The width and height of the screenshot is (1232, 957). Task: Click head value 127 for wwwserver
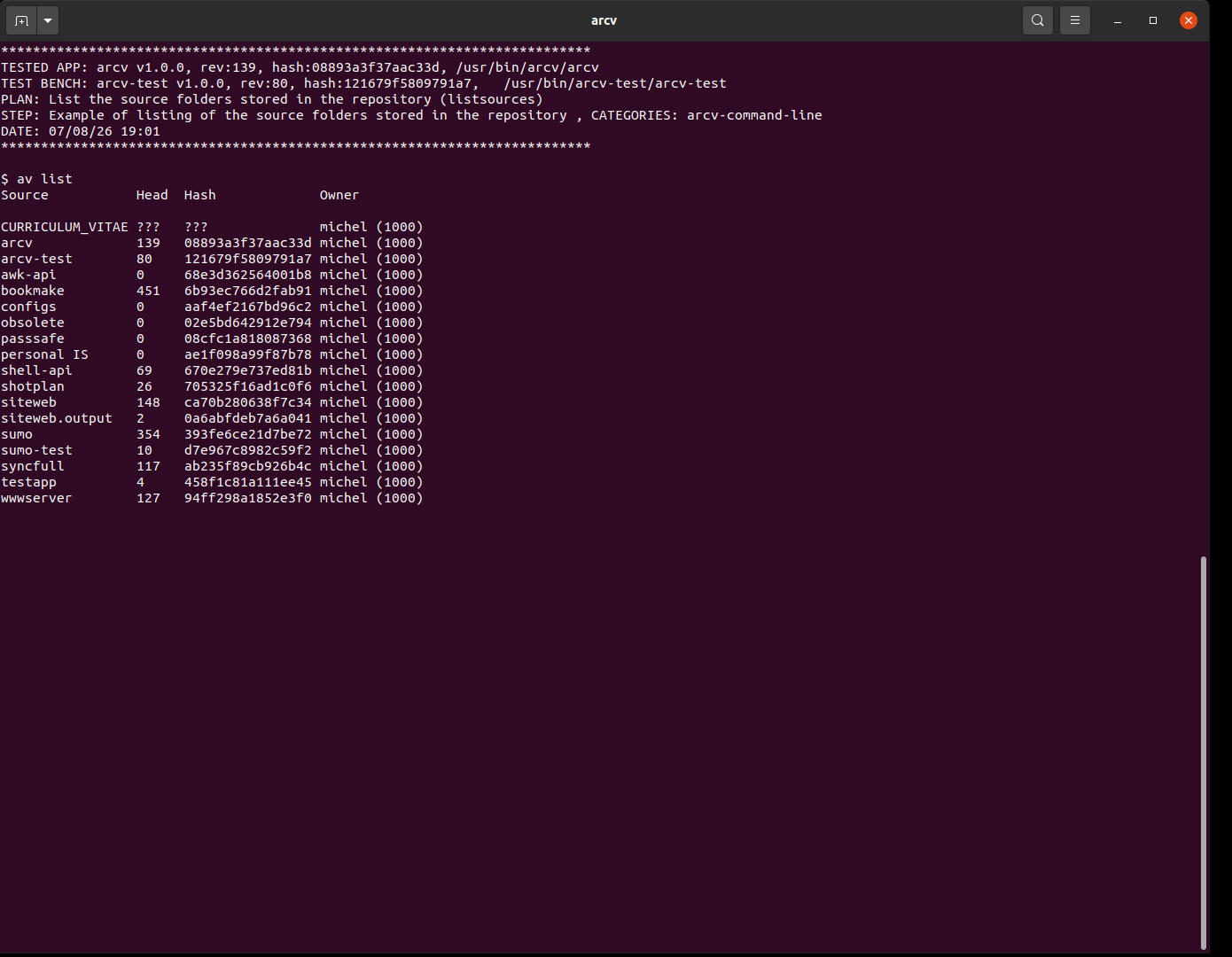148,498
